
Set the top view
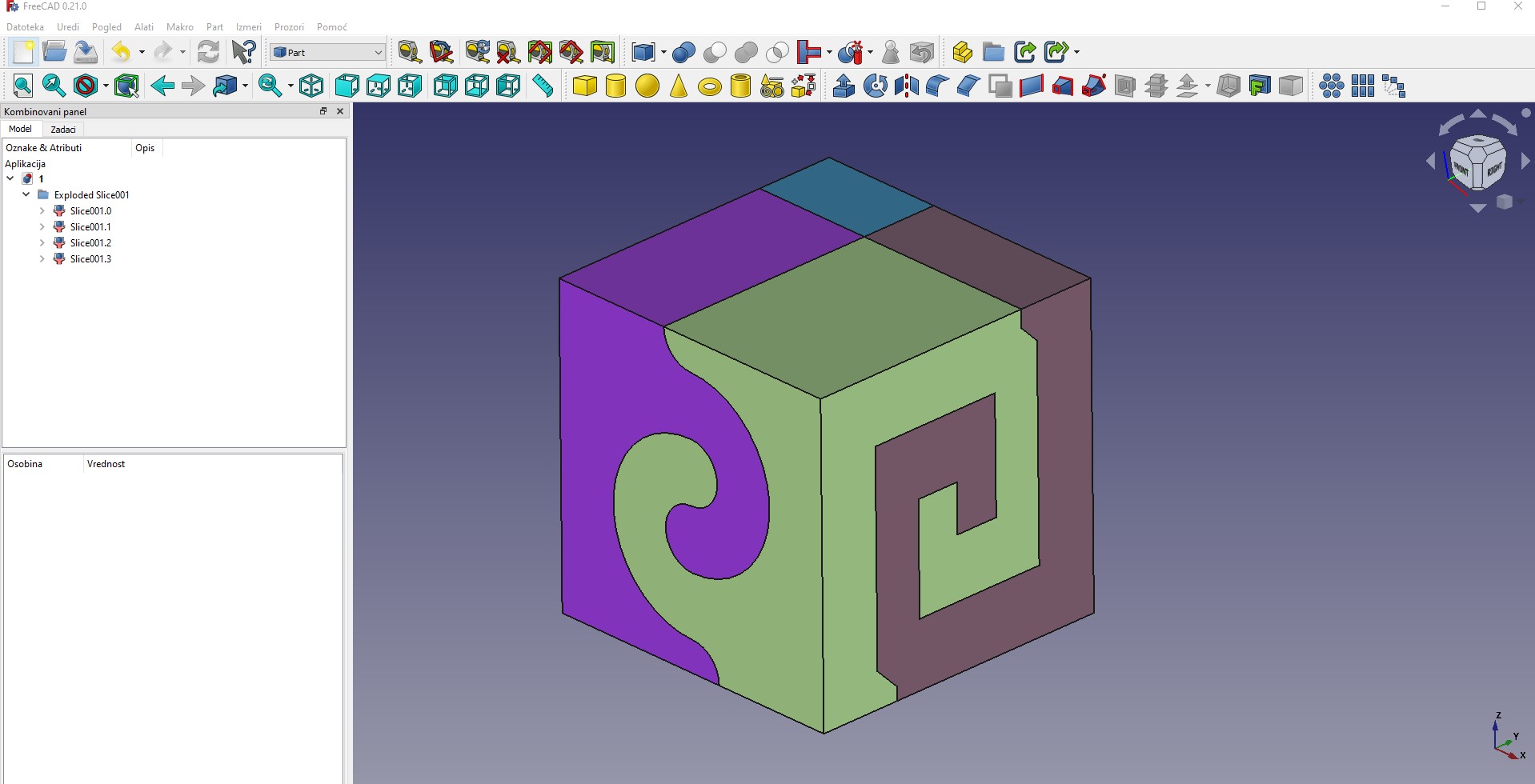(x=378, y=86)
